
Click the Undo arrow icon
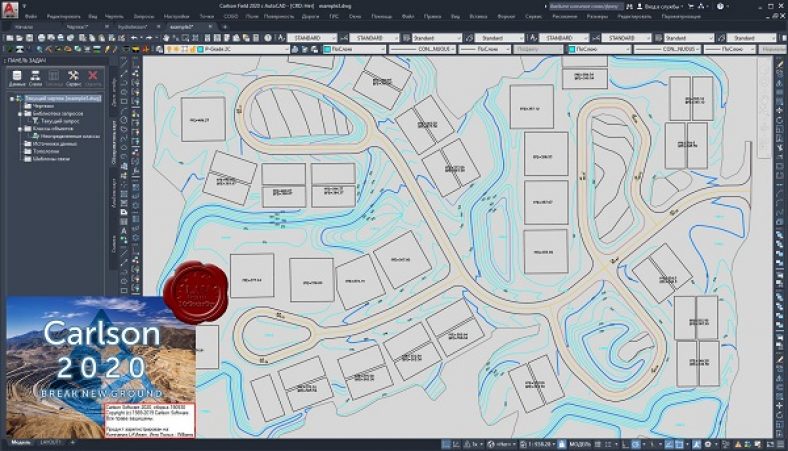pyautogui.click(x=134, y=38)
